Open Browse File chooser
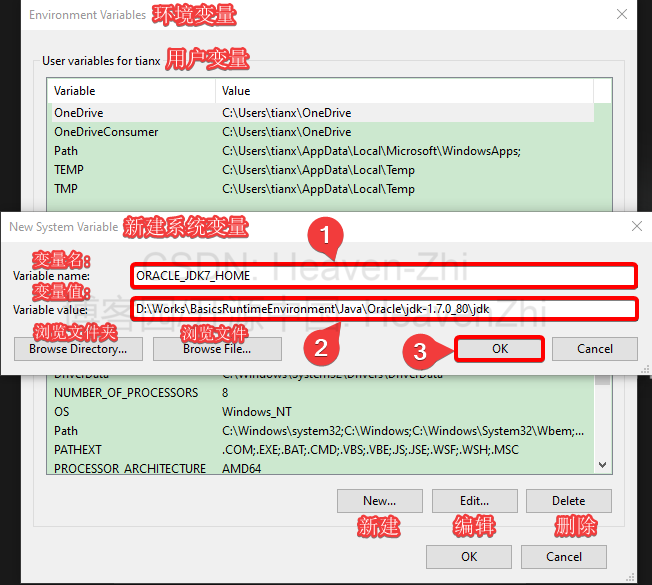 click(x=217, y=349)
